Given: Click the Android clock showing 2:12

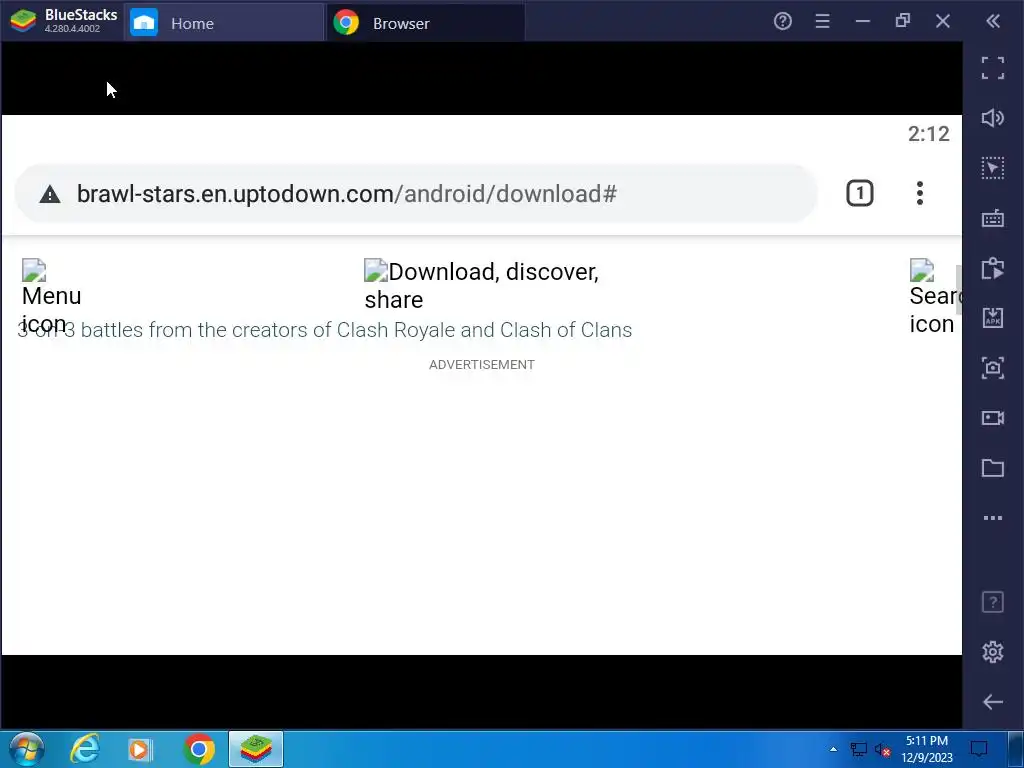Looking at the screenshot, I should tap(928, 134).
